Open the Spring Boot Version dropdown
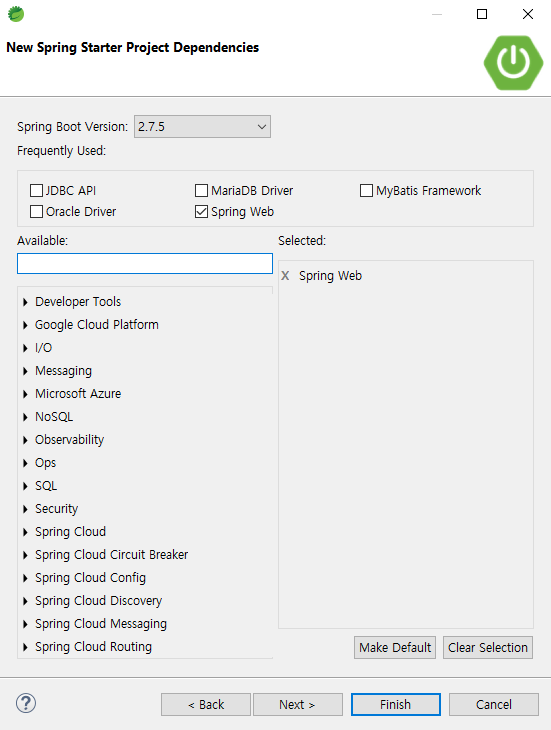551x730 pixels. click(202, 127)
